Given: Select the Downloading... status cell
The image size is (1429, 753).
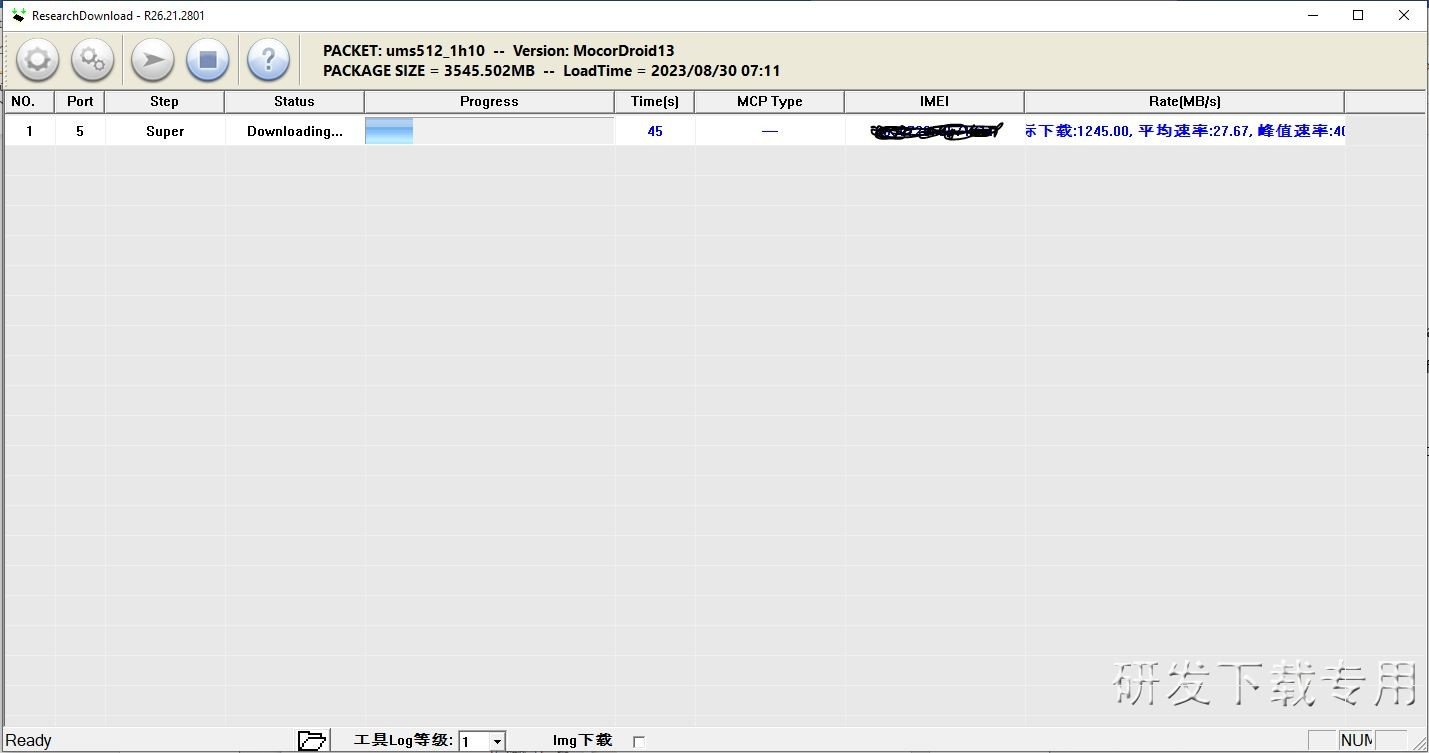Looking at the screenshot, I should (x=294, y=131).
